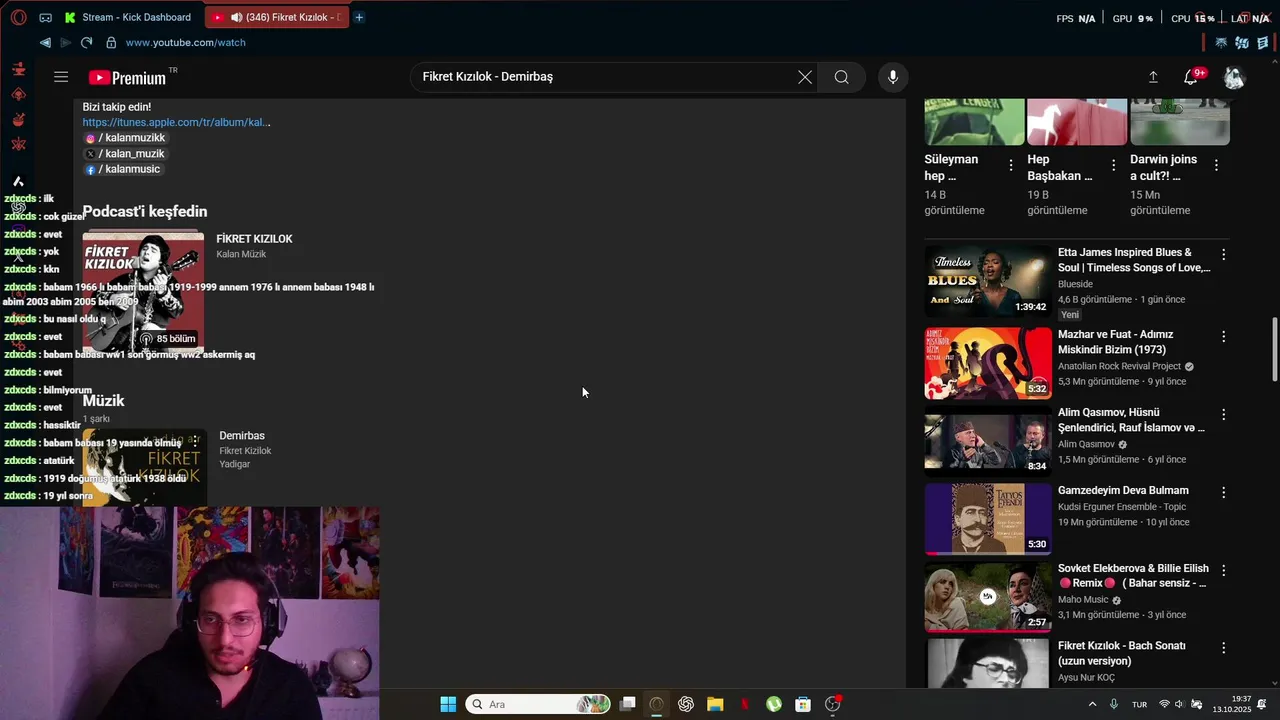This screenshot has width=1280, height=720.
Task: Switch to Stream - Kick Dashboard tab
Action: [128, 17]
